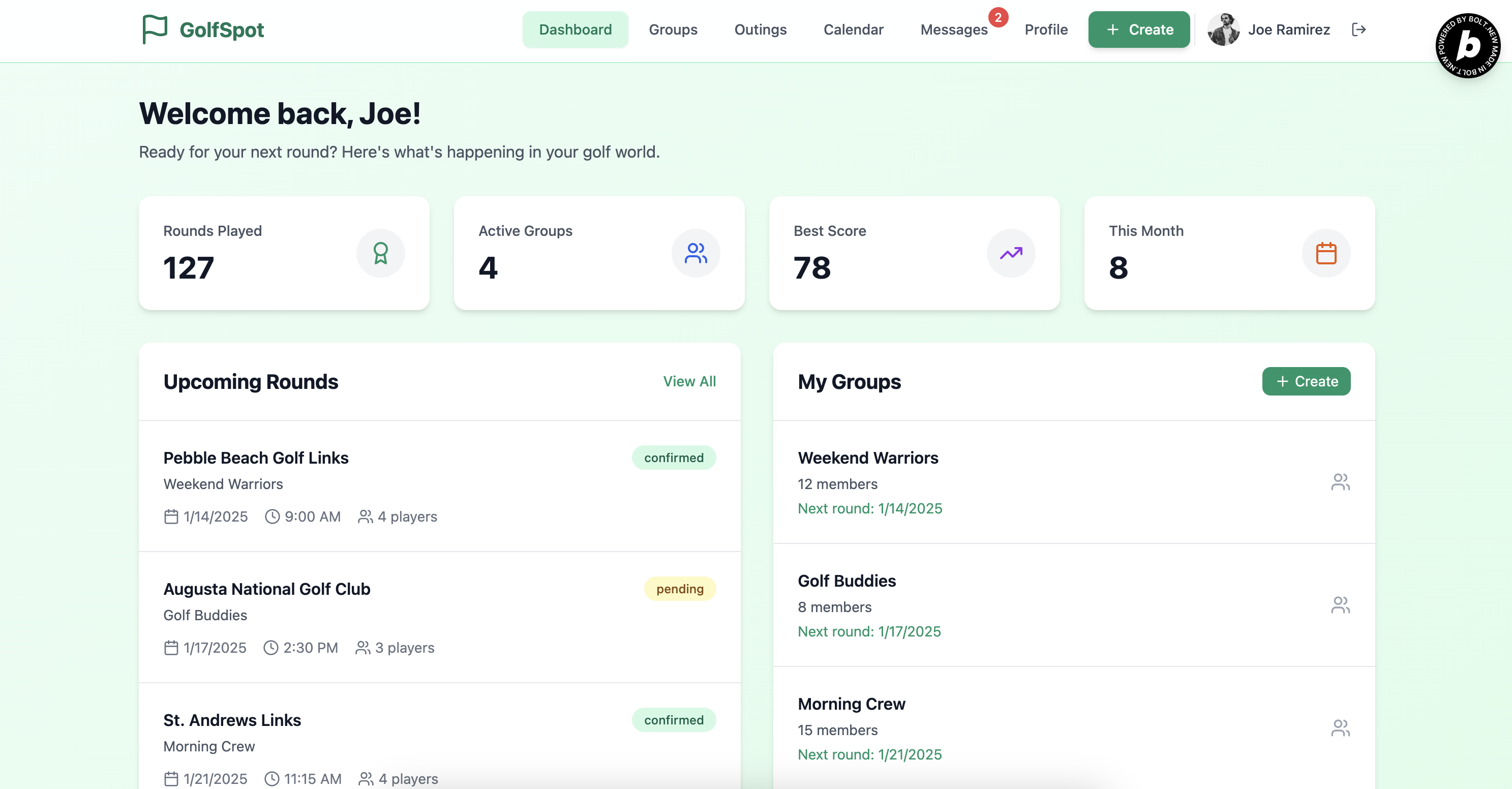1512x789 pixels.
Task: Go to the Calendar tab
Action: [853, 29]
